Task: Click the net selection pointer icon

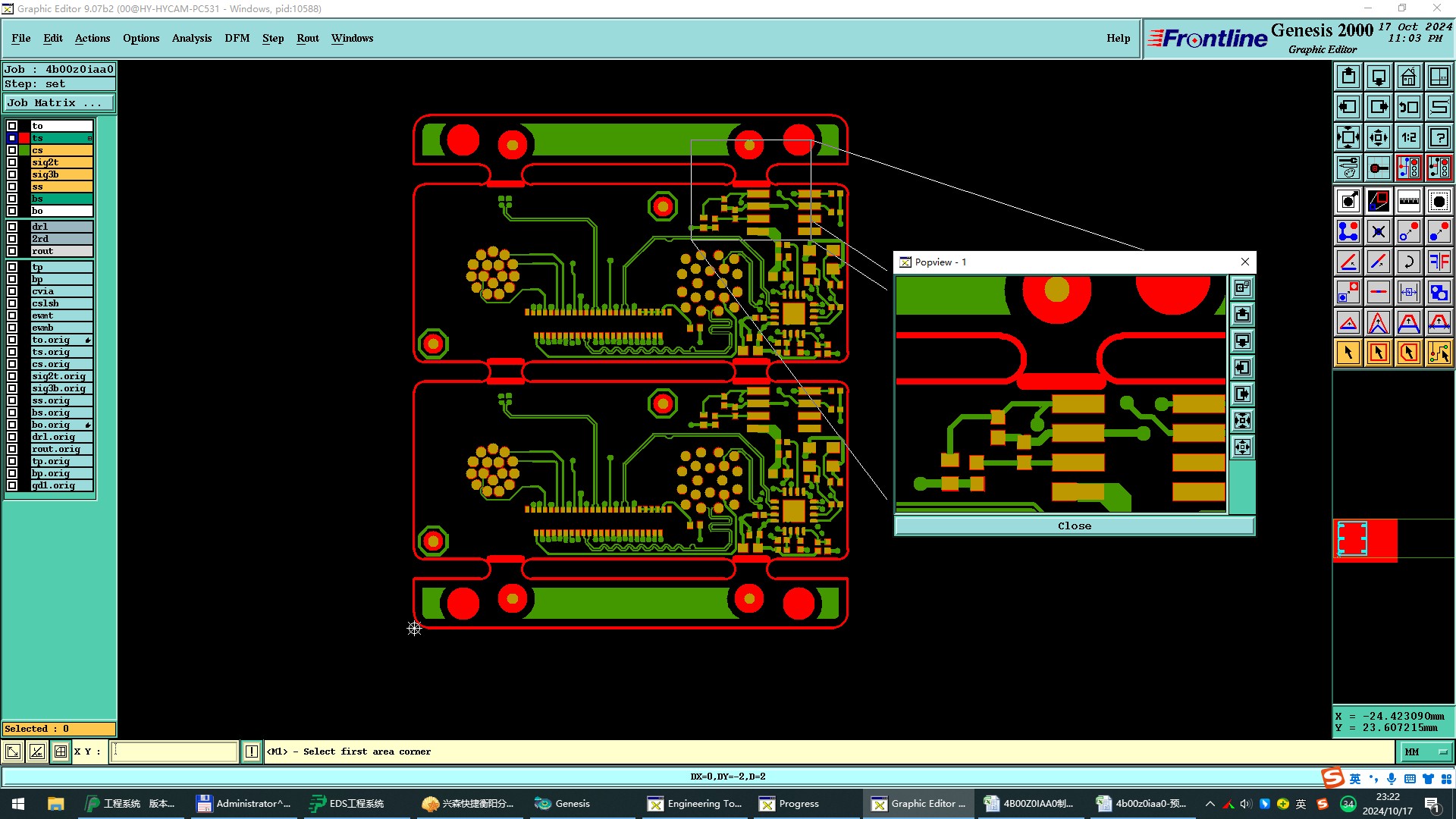Action: pos(1439,353)
